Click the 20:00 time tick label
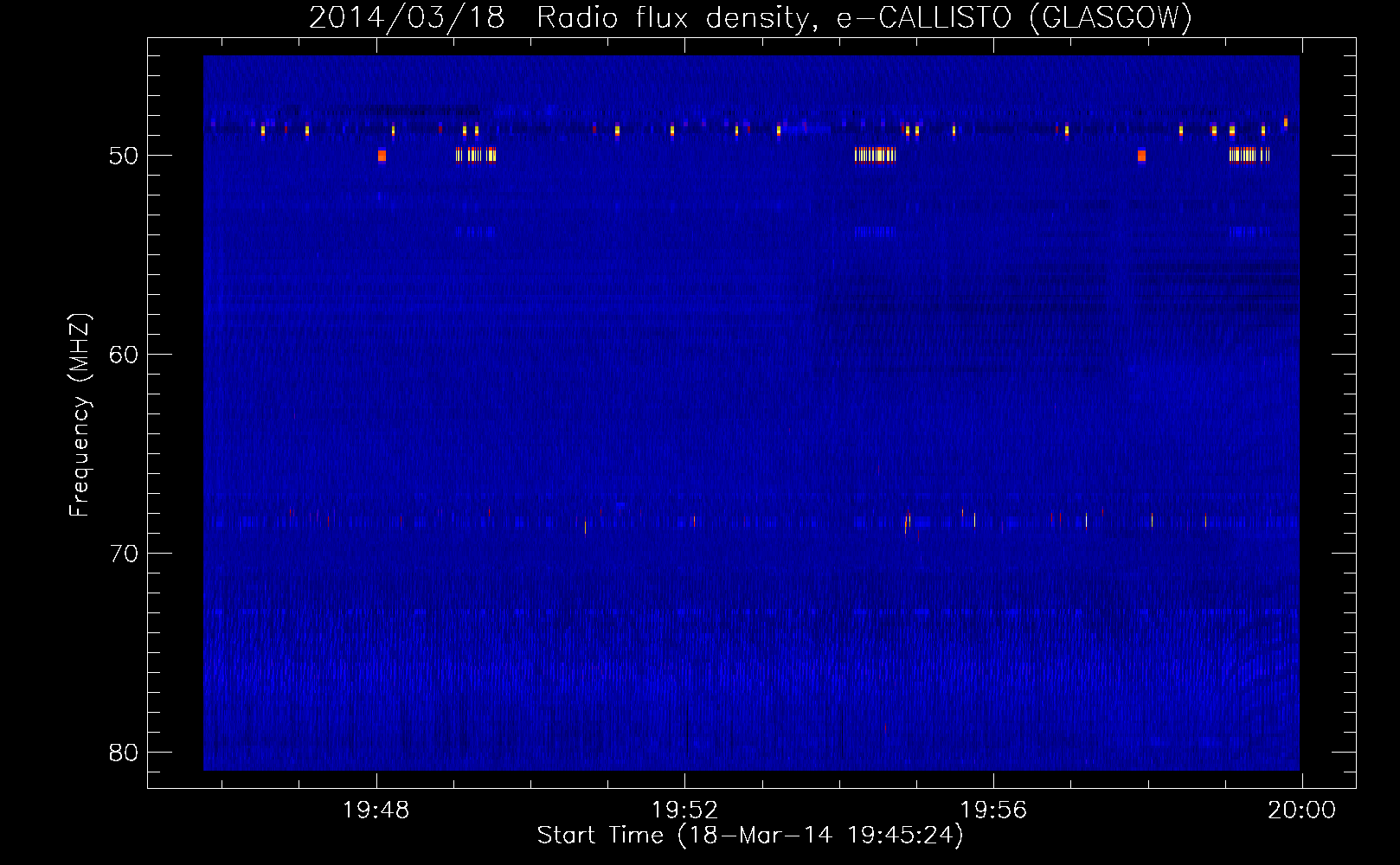 [x=1301, y=811]
